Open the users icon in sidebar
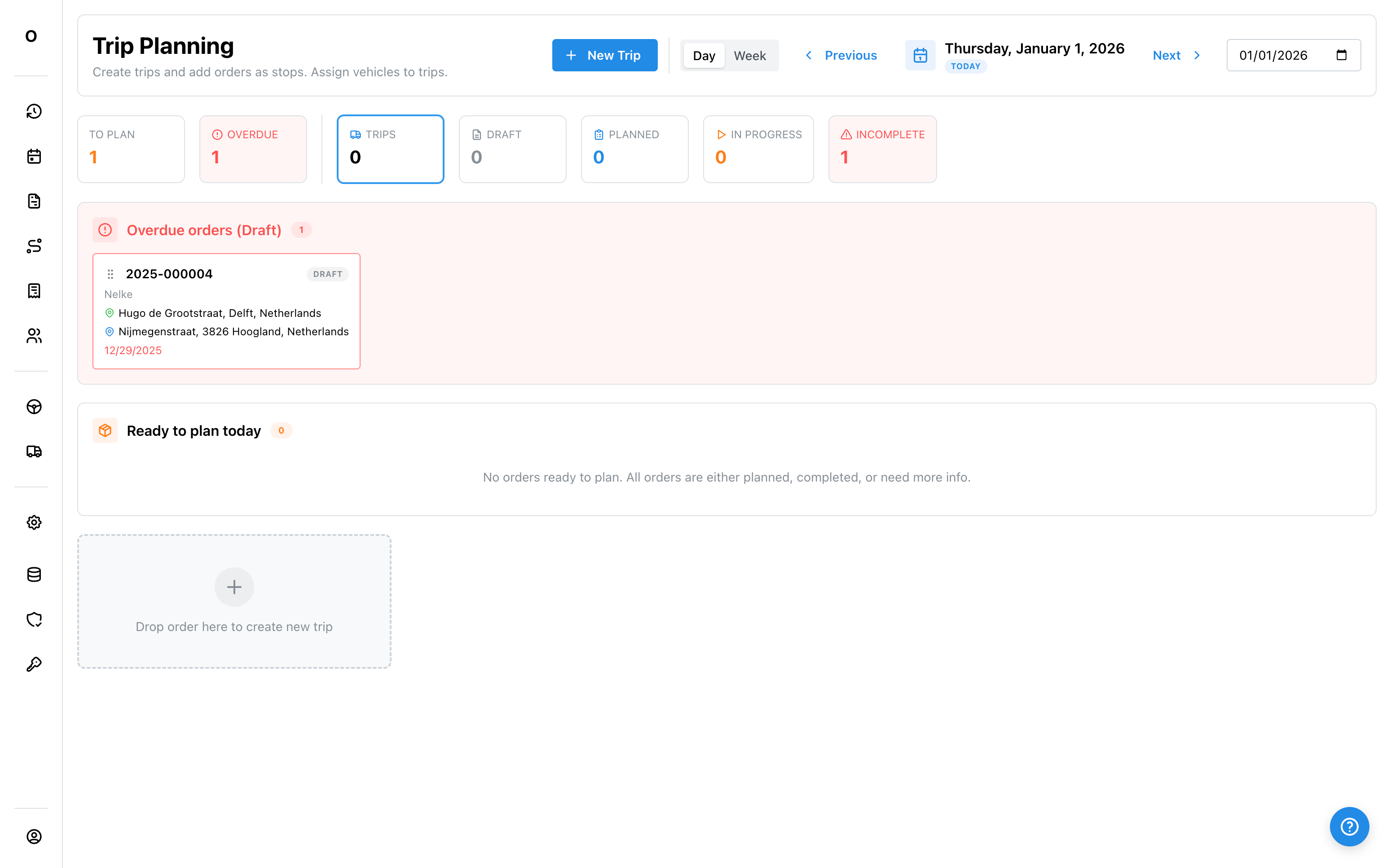This screenshot has width=1391, height=868. 34,336
